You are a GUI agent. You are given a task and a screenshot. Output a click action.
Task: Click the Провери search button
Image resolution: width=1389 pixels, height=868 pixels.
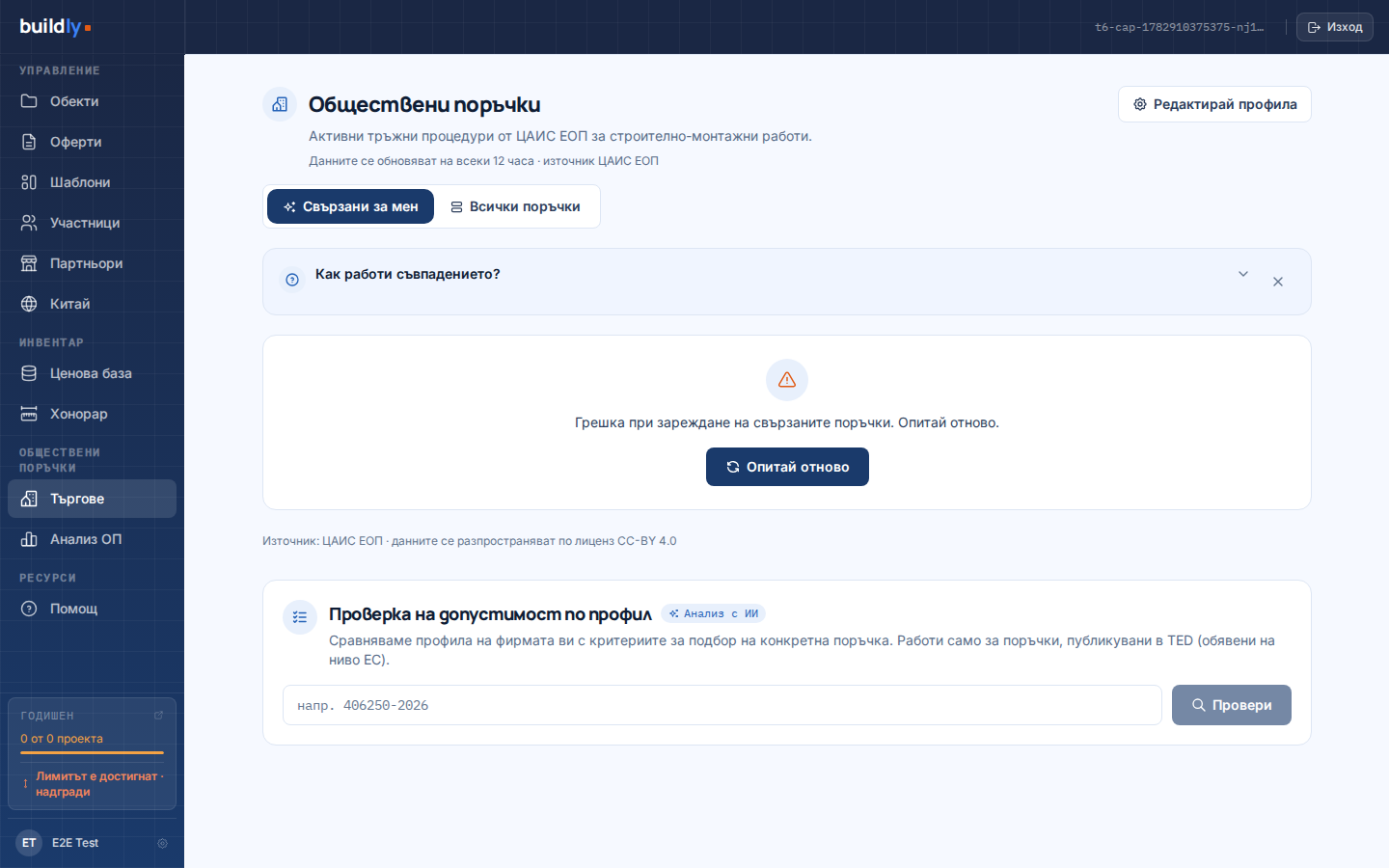[x=1232, y=705]
